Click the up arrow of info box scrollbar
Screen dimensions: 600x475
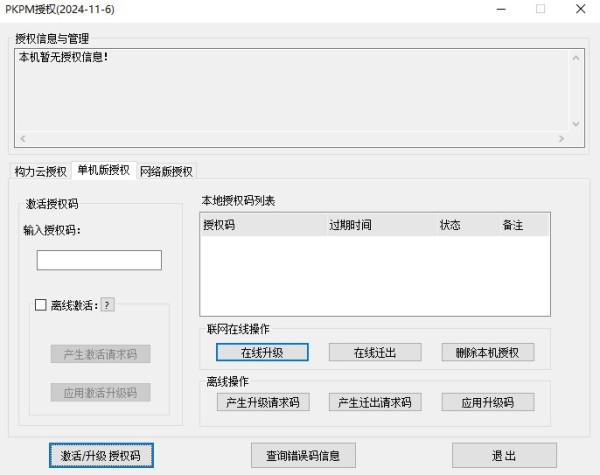[576, 58]
